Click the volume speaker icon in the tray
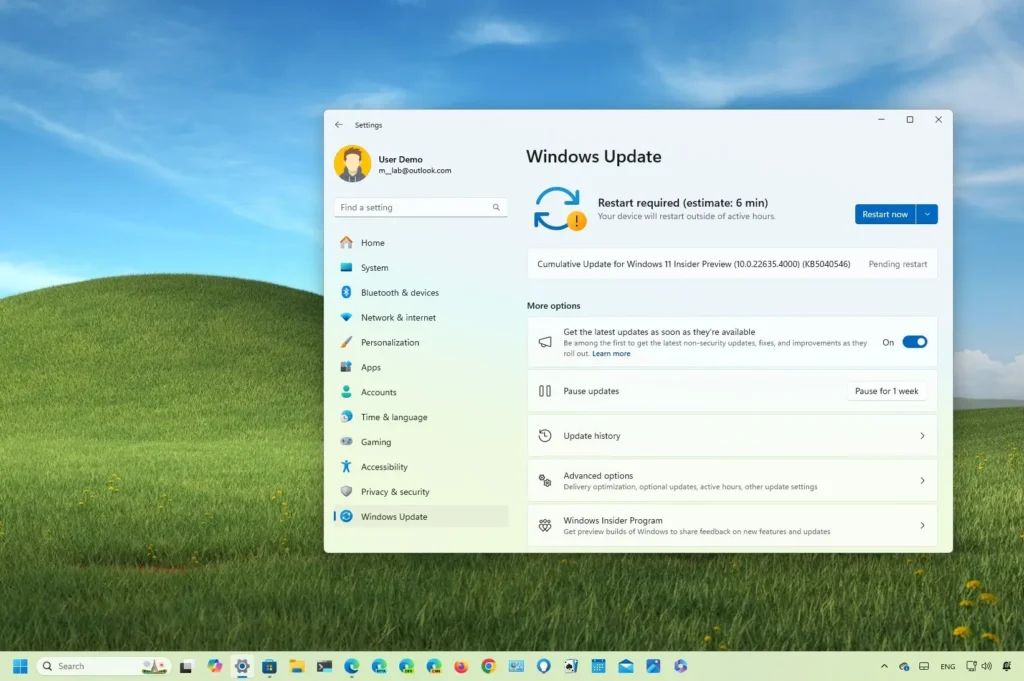The width and height of the screenshot is (1024, 681). tap(986, 667)
